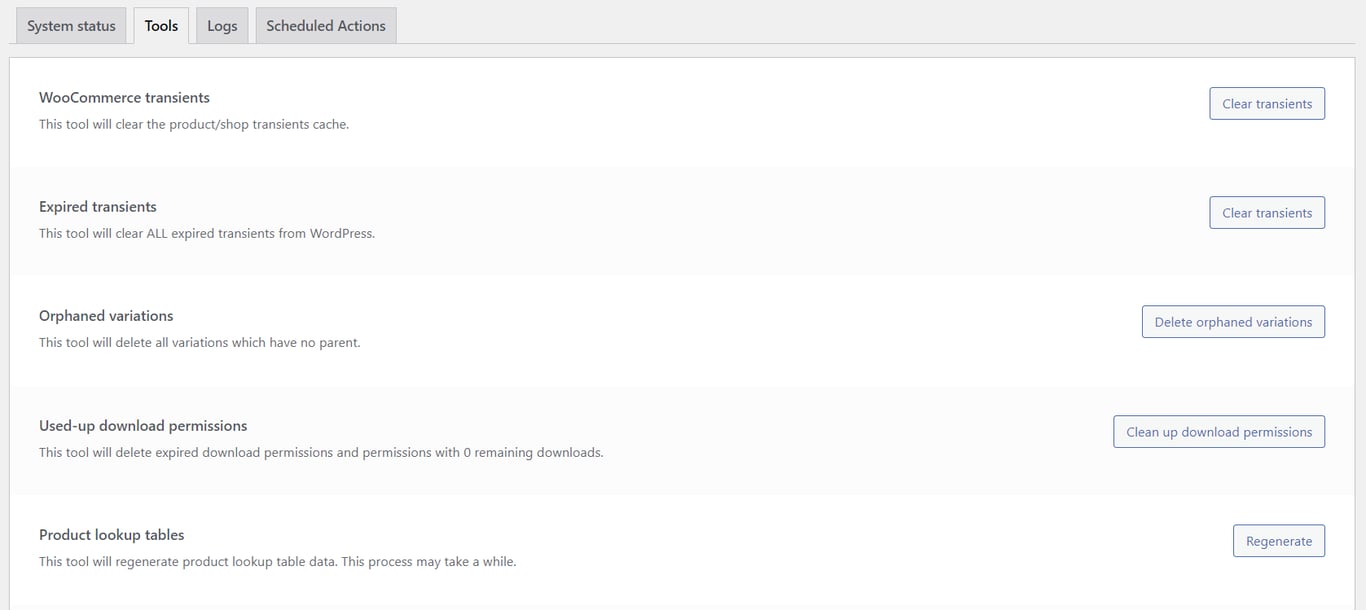Open the Scheduled Actions tab
The height and width of the screenshot is (610, 1366).
[x=325, y=25]
